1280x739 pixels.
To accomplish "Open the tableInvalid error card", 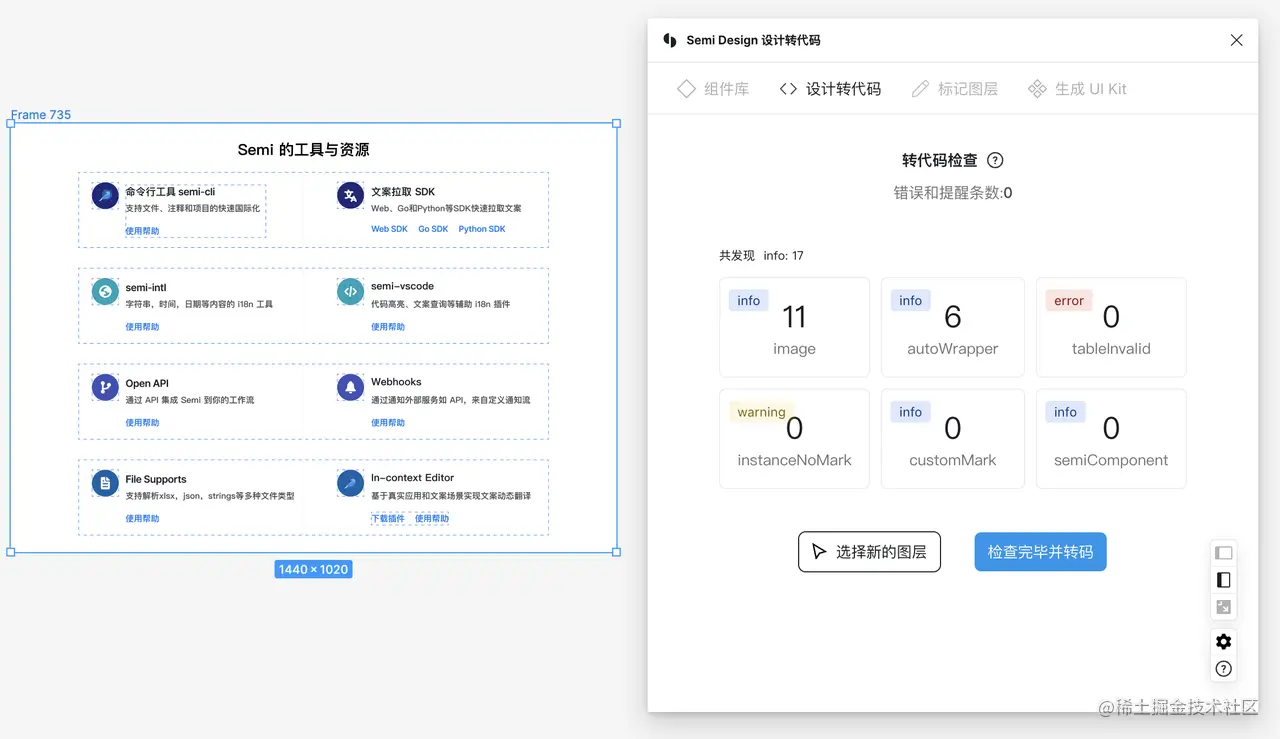I will (1111, 327).
